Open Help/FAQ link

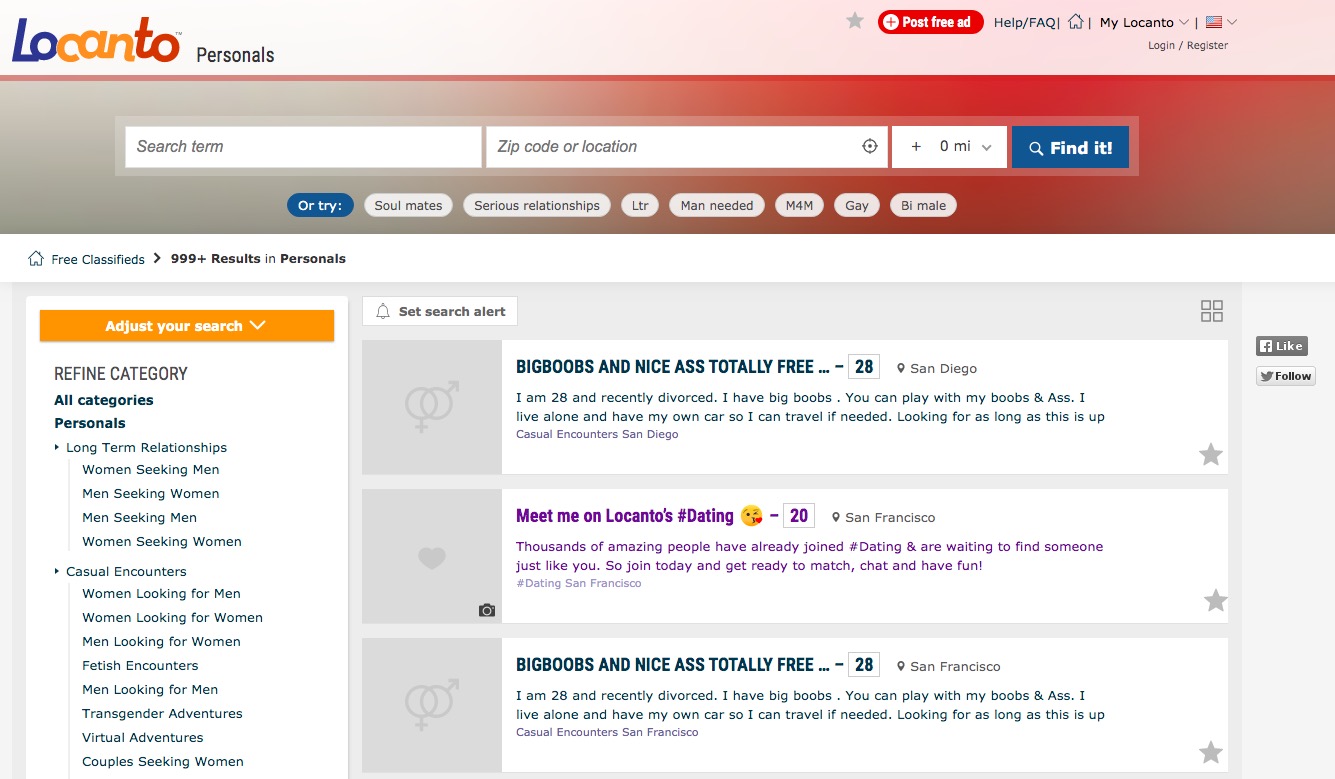pyautogui.click(x=1024, y=22)
